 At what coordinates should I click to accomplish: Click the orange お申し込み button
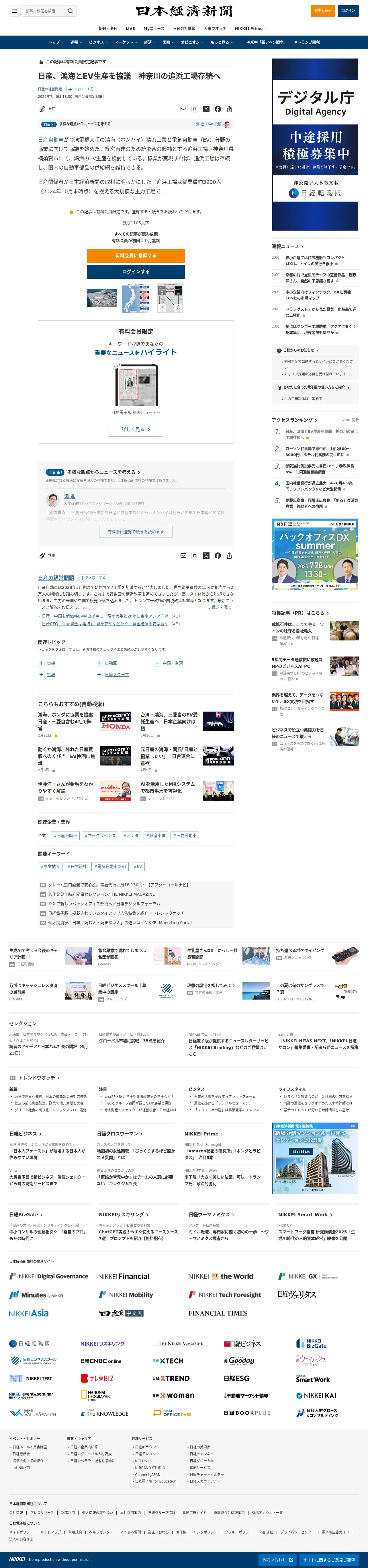[323, 10]
